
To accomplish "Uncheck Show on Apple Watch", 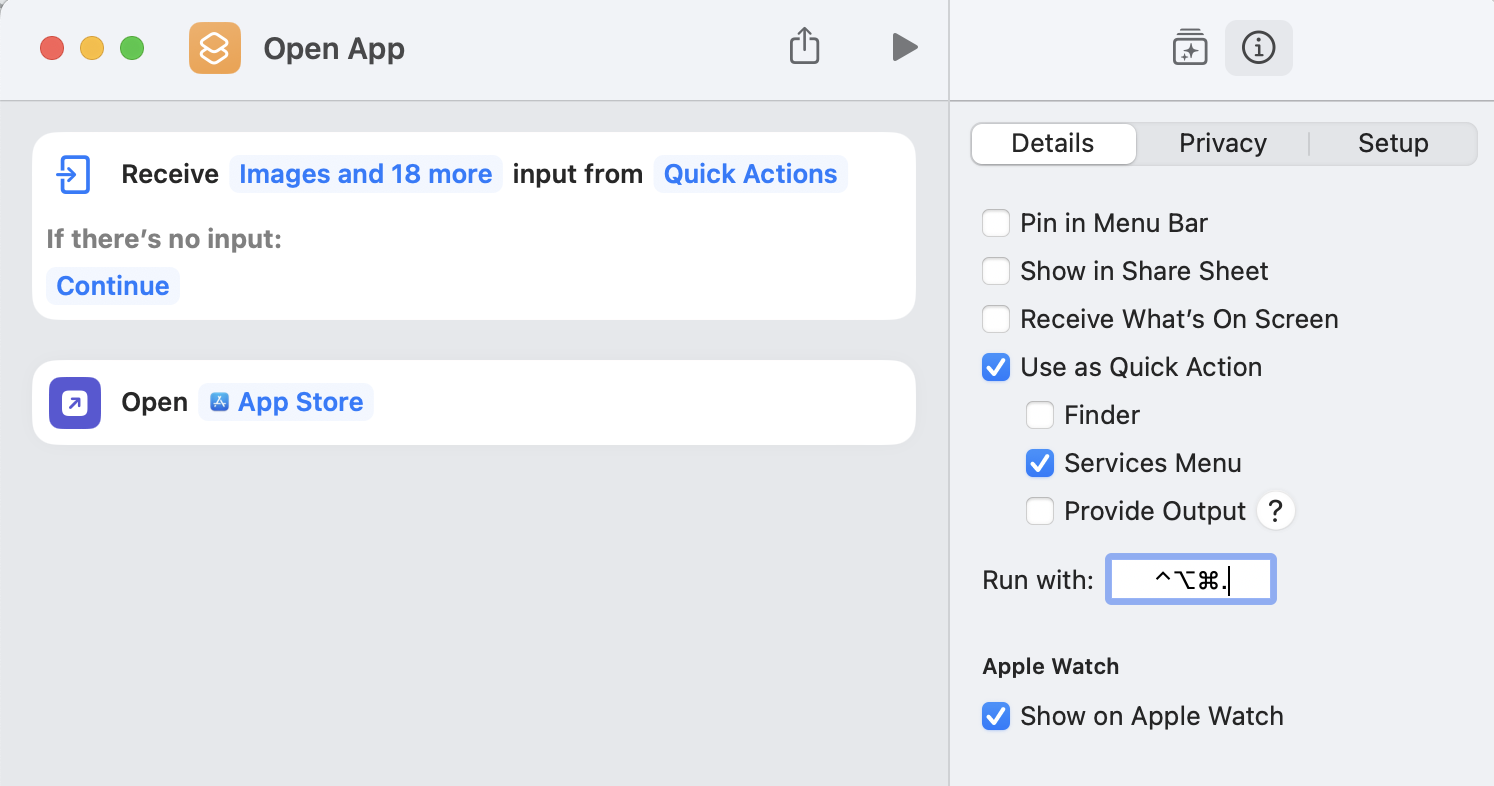I will click(996, 716).
